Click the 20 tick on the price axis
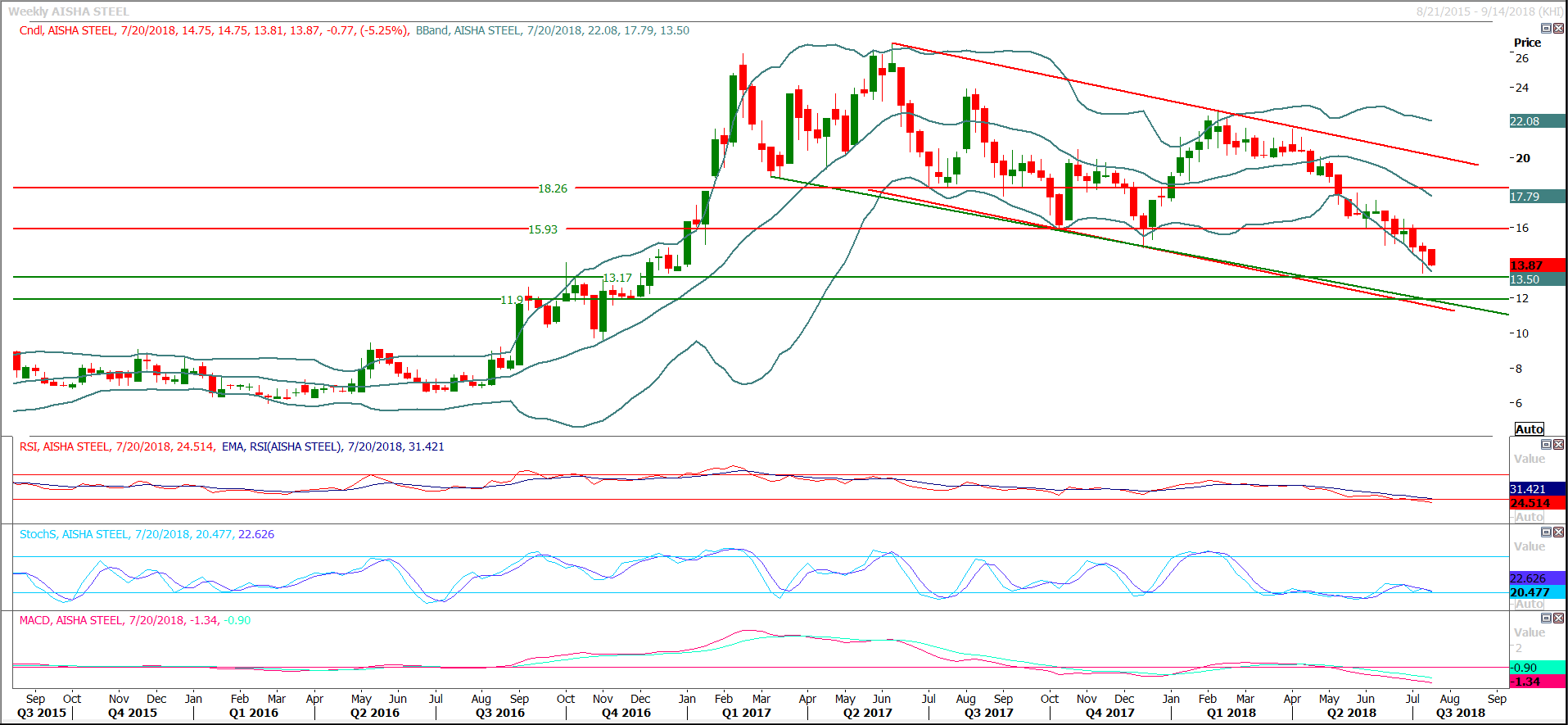 click(x=1523, y=158)
